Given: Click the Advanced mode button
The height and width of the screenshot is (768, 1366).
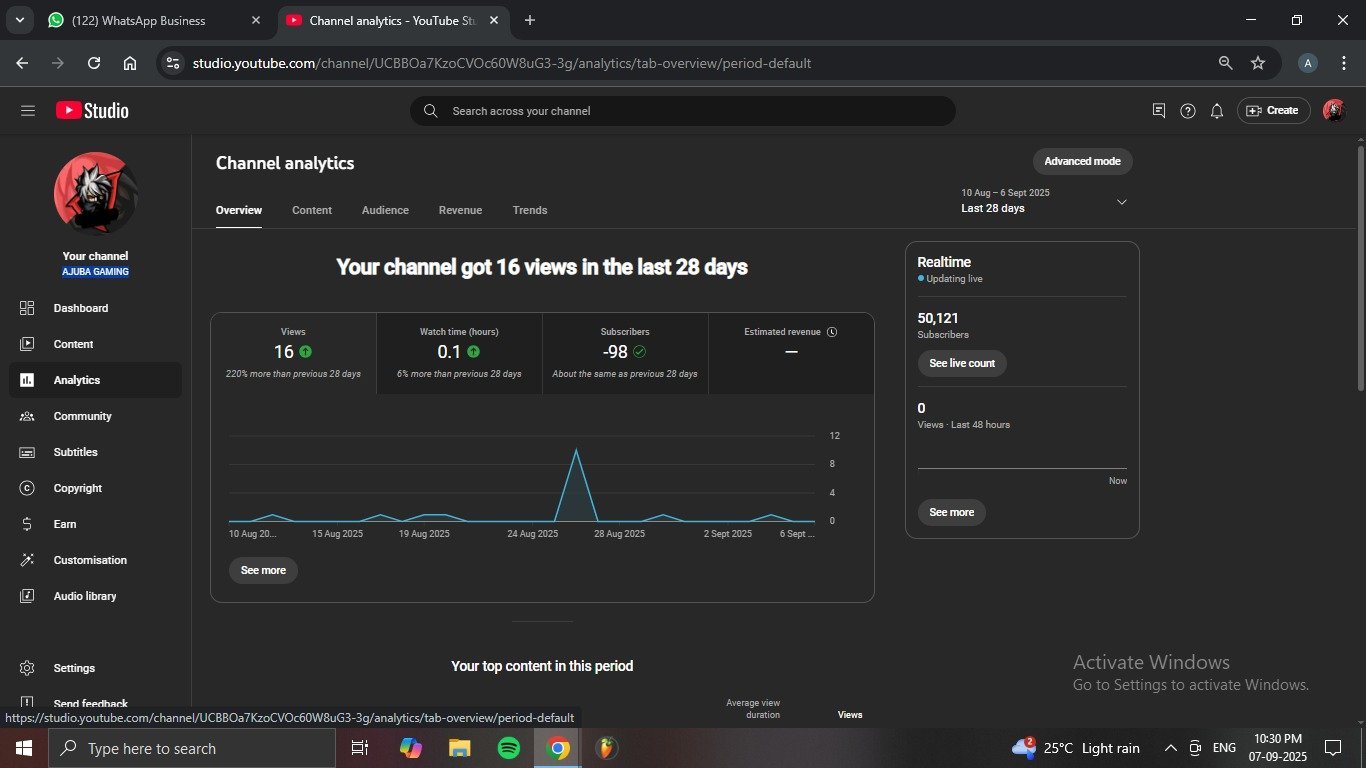Looking at the screenshot, I should (1082, 161).
